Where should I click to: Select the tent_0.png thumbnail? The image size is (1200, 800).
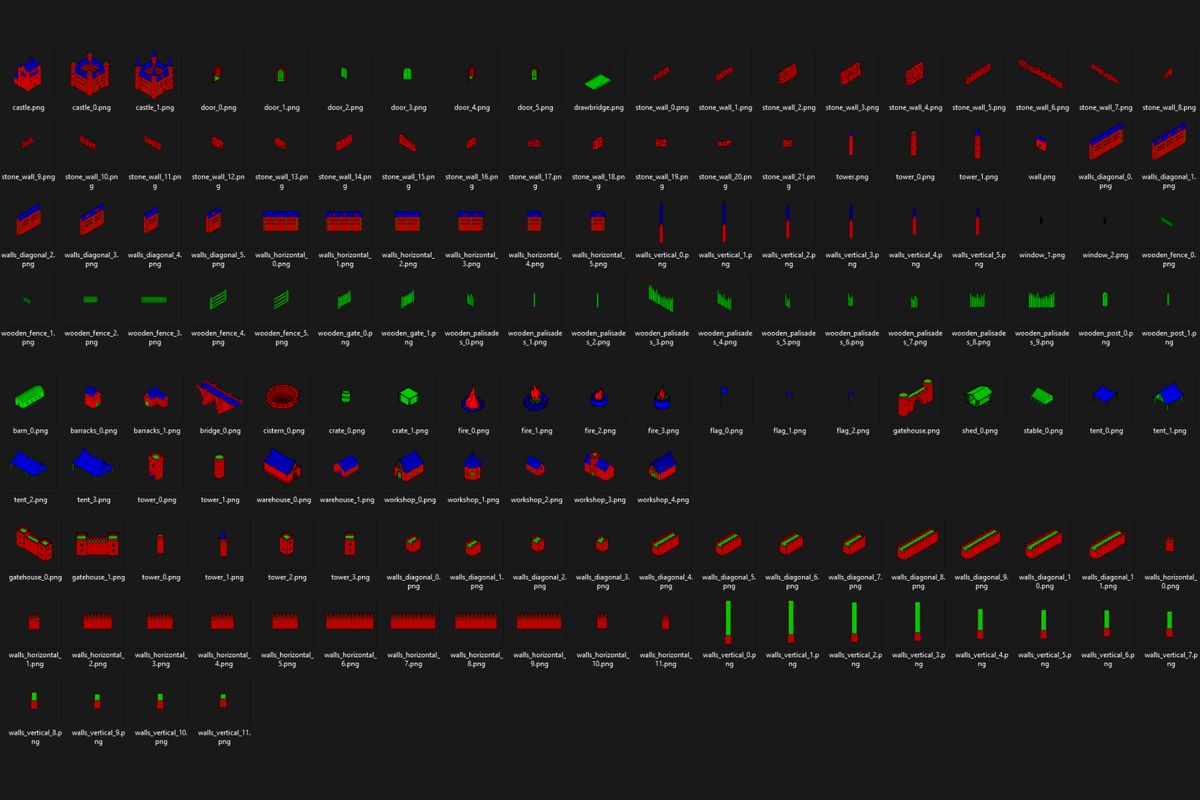pos(1105,396)
